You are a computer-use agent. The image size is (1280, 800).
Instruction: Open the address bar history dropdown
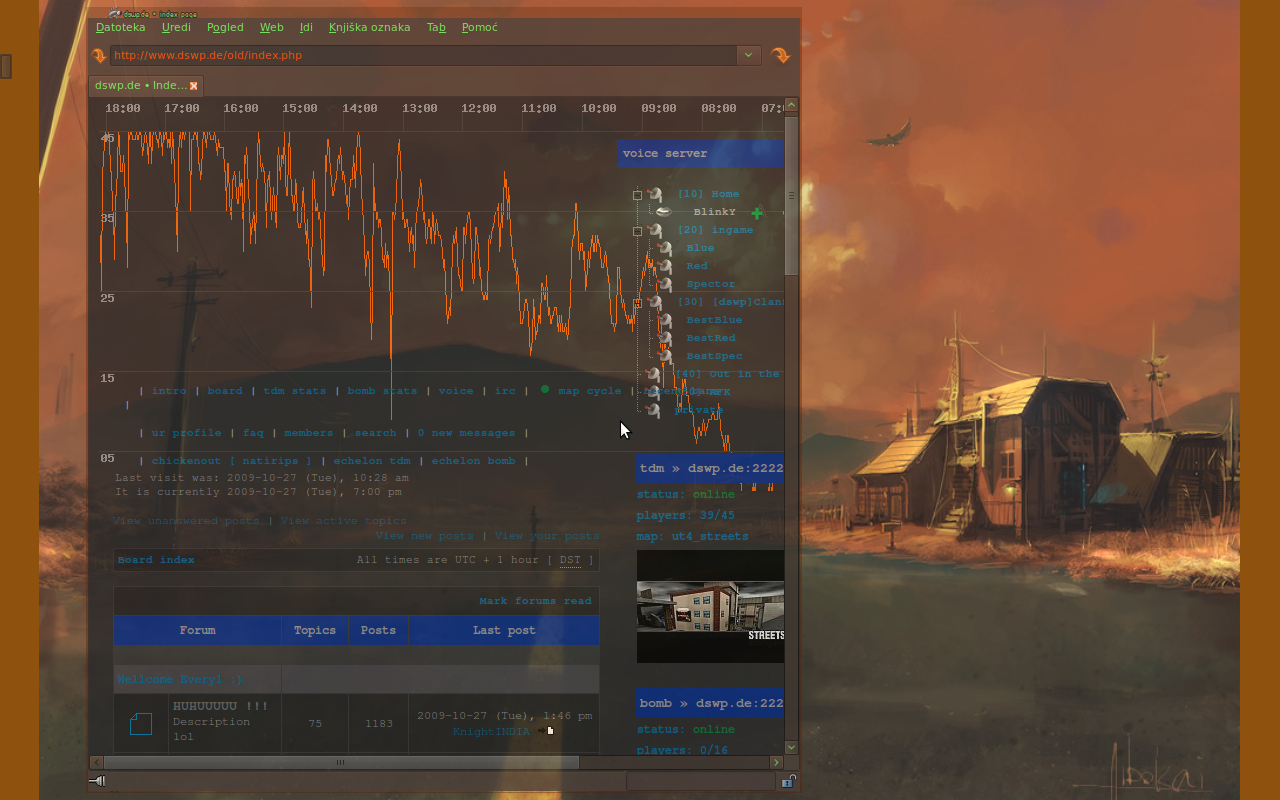[748, 56]
